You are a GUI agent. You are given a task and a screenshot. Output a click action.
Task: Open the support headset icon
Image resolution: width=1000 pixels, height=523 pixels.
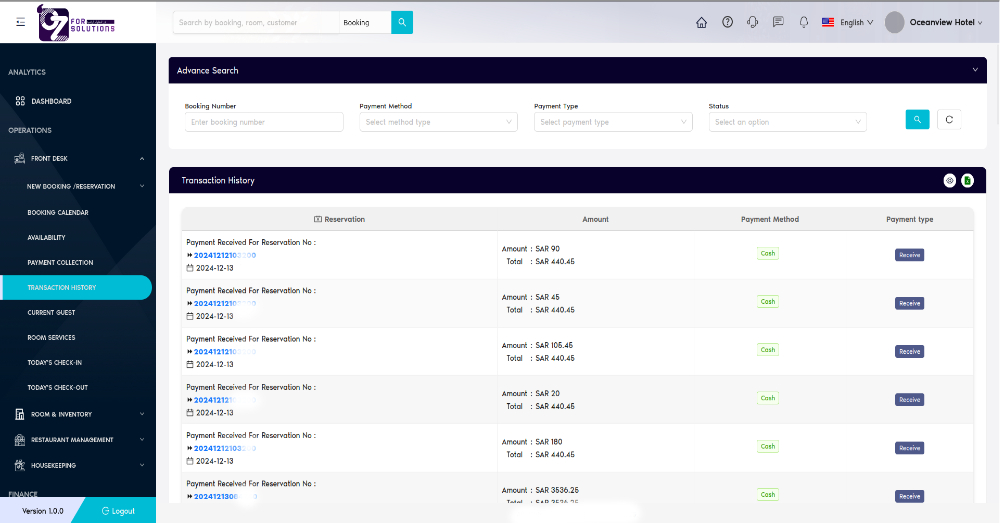pyautogui.click(x=753, y=22)
